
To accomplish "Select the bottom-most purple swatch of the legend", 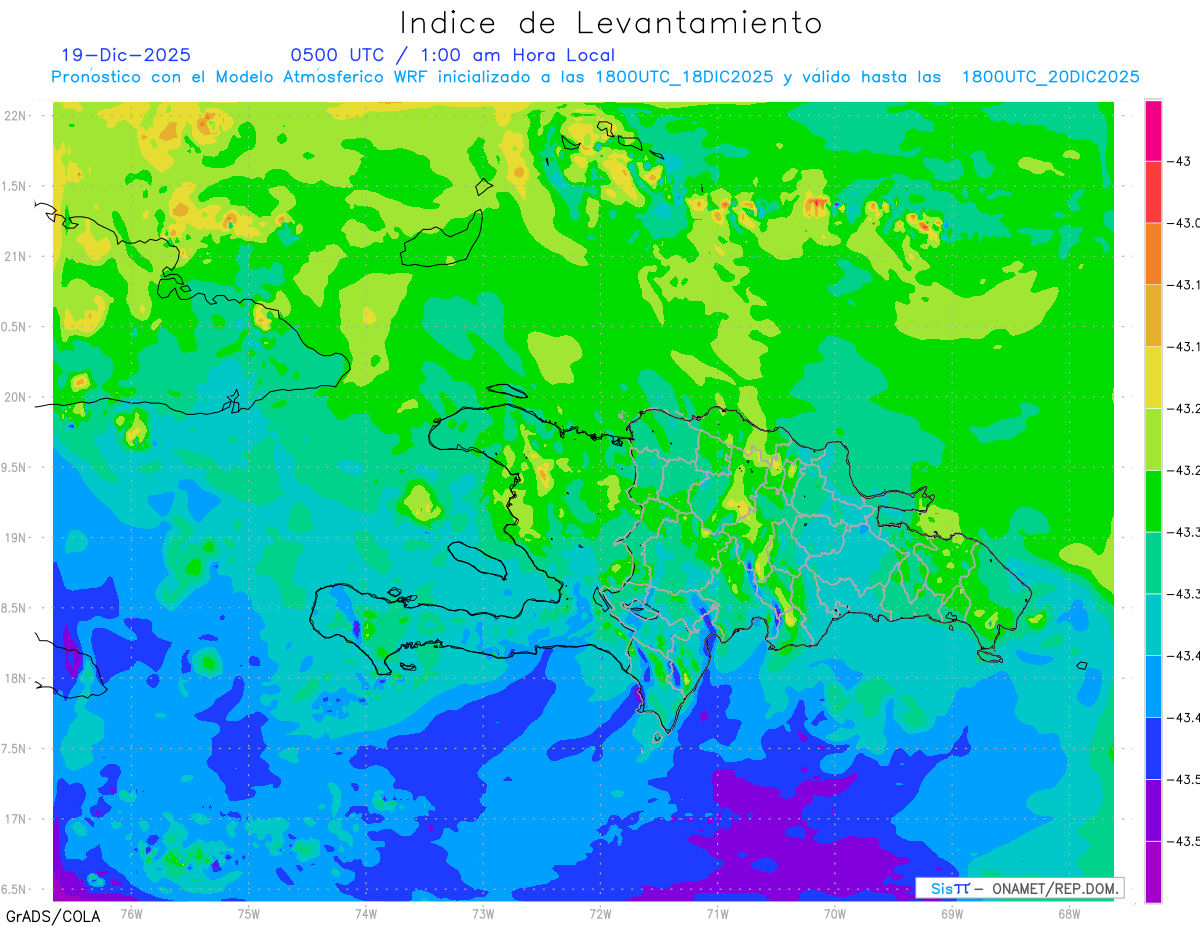I will [1153, 871].
